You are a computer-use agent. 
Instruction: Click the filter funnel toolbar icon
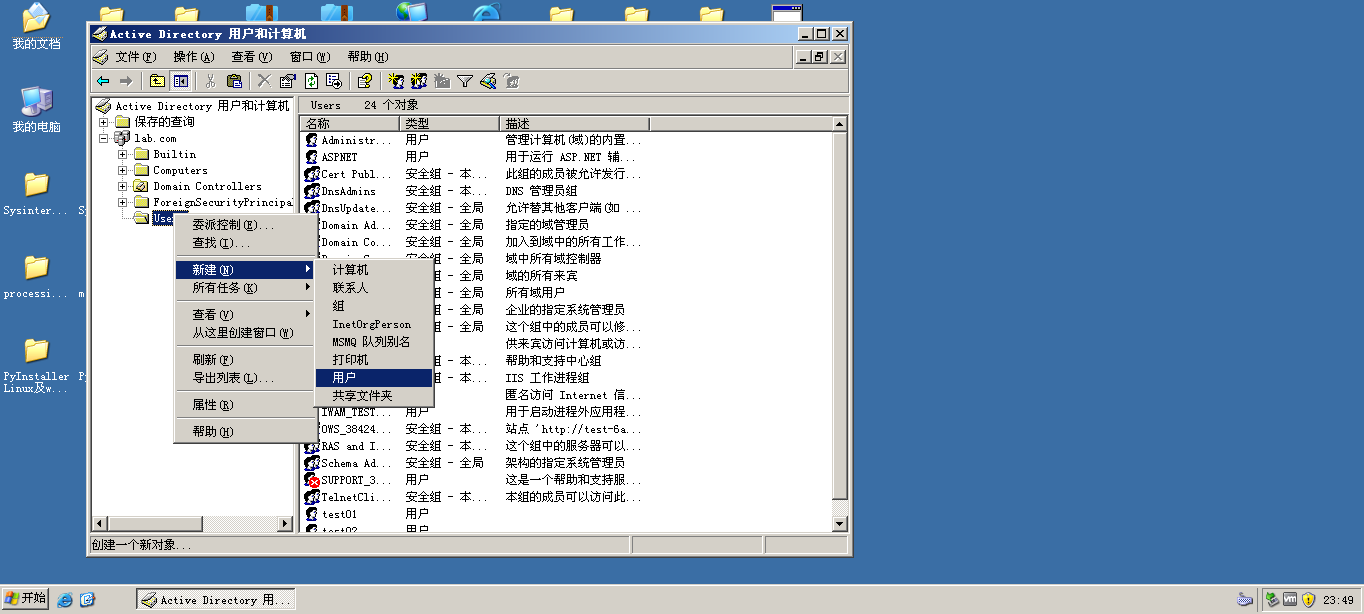click(465, 81)
